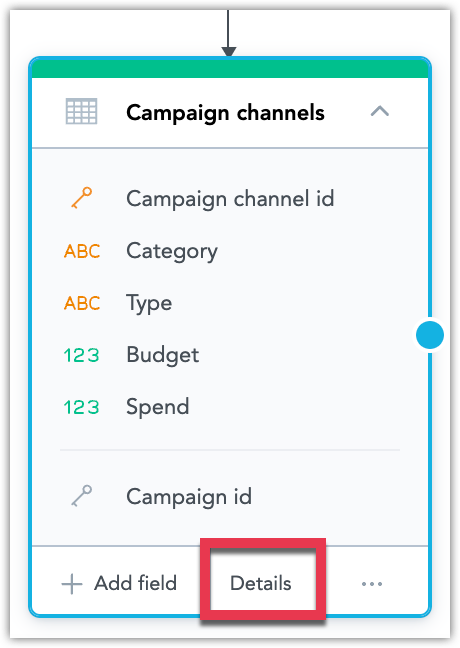The height and width of the screenshot is (648, 460).
Task: Open the three-dots more options menu
Action: (372, 584)
